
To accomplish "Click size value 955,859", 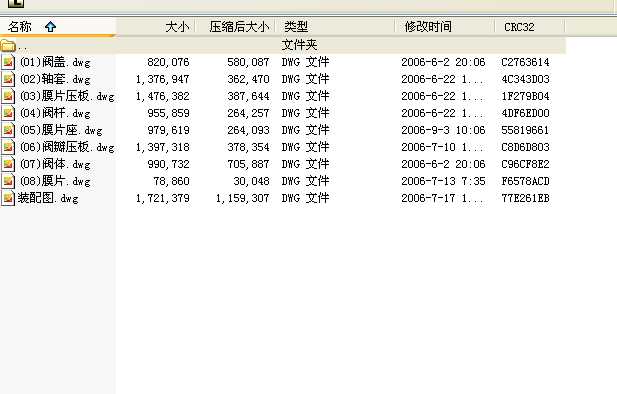I will [x=168, y=113].
